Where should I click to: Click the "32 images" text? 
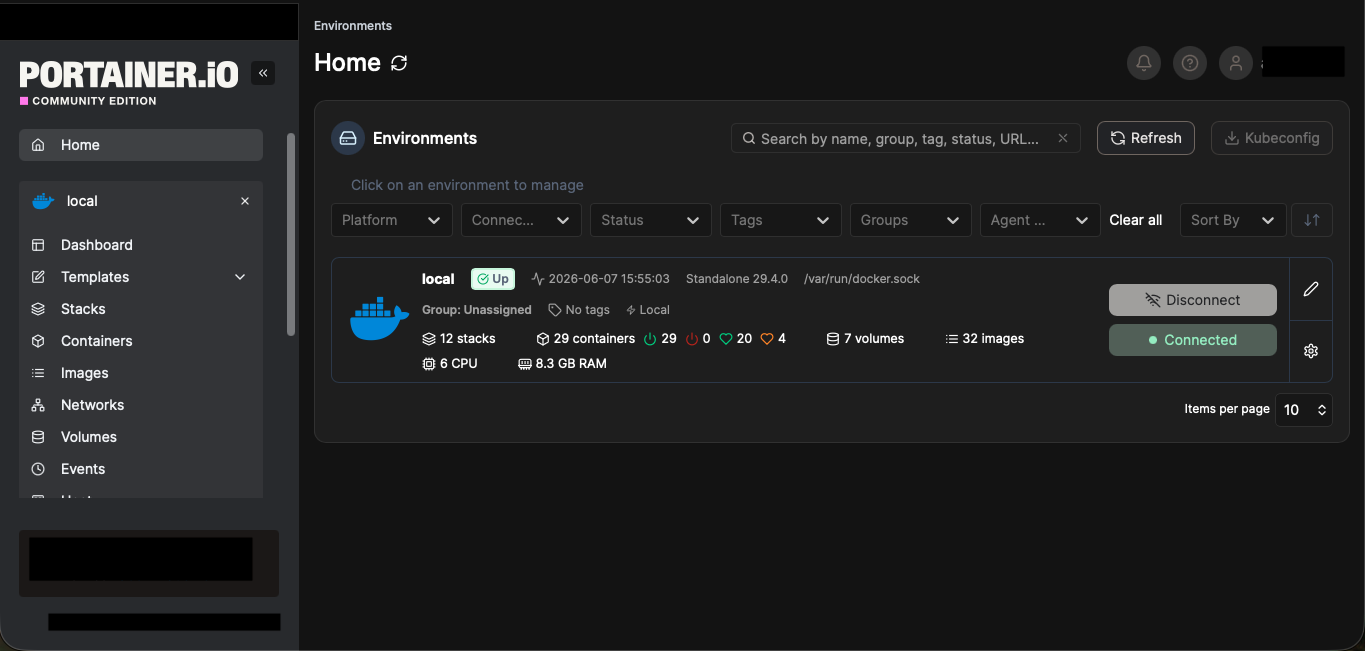993,339
